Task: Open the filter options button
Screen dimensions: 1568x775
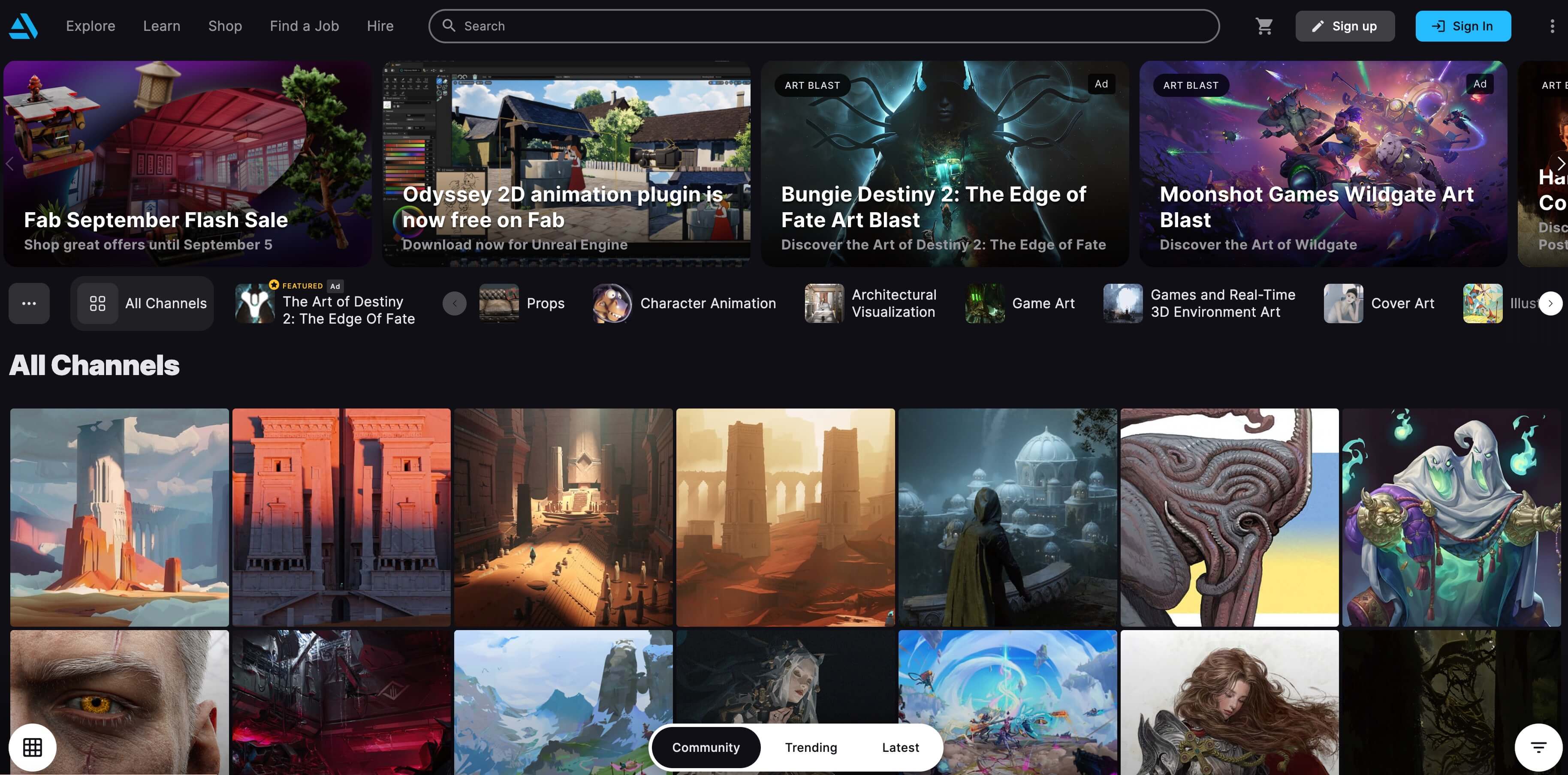Action: pos(1538,747)
